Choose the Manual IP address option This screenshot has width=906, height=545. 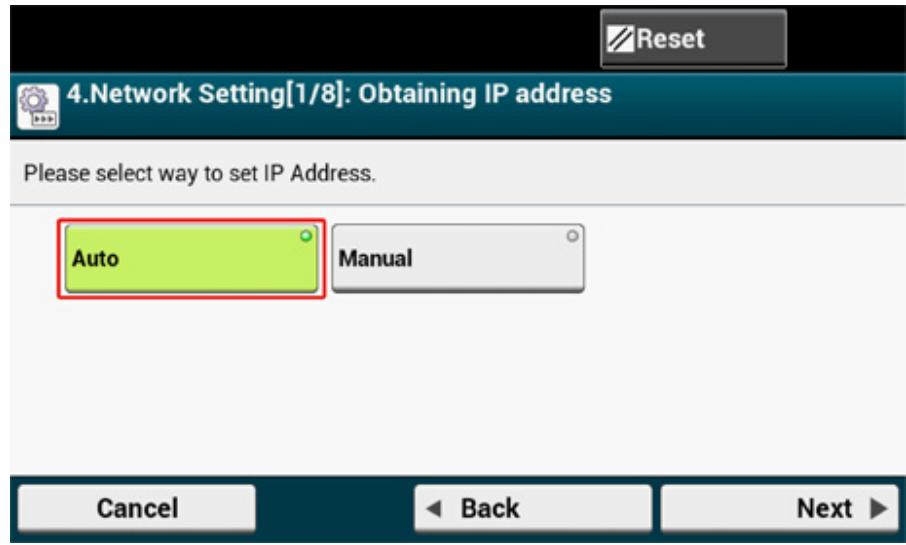[458, 258]
